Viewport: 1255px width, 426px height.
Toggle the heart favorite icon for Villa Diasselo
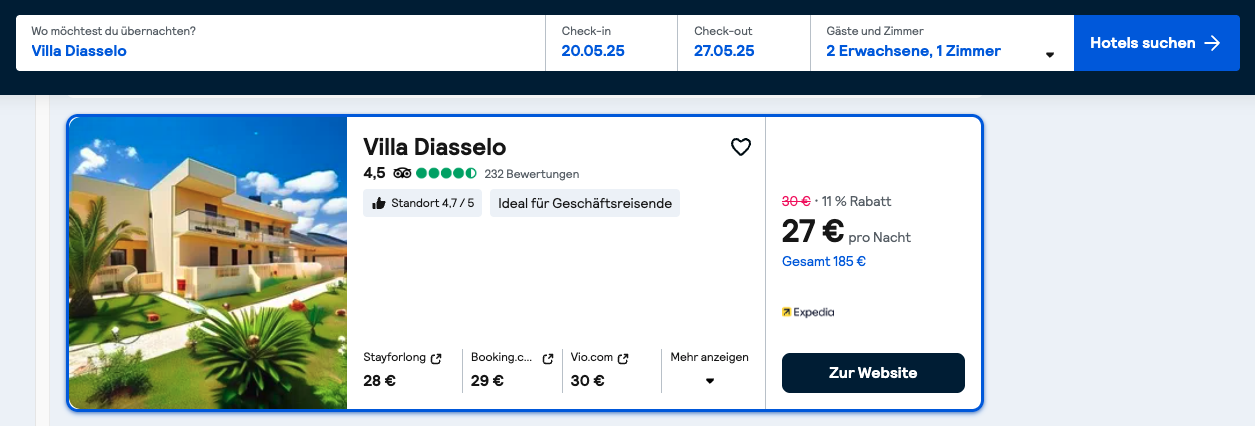coord(740,148)
